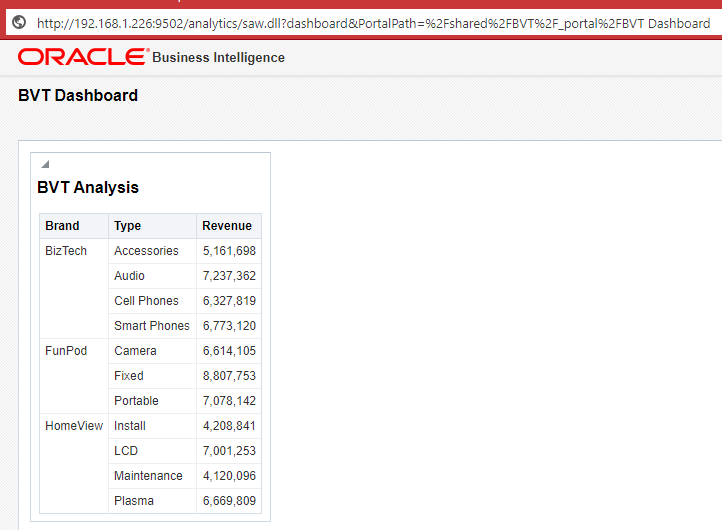Click the Plasma type cell
The width and height of the screenshot is (722, 530).
152,501
